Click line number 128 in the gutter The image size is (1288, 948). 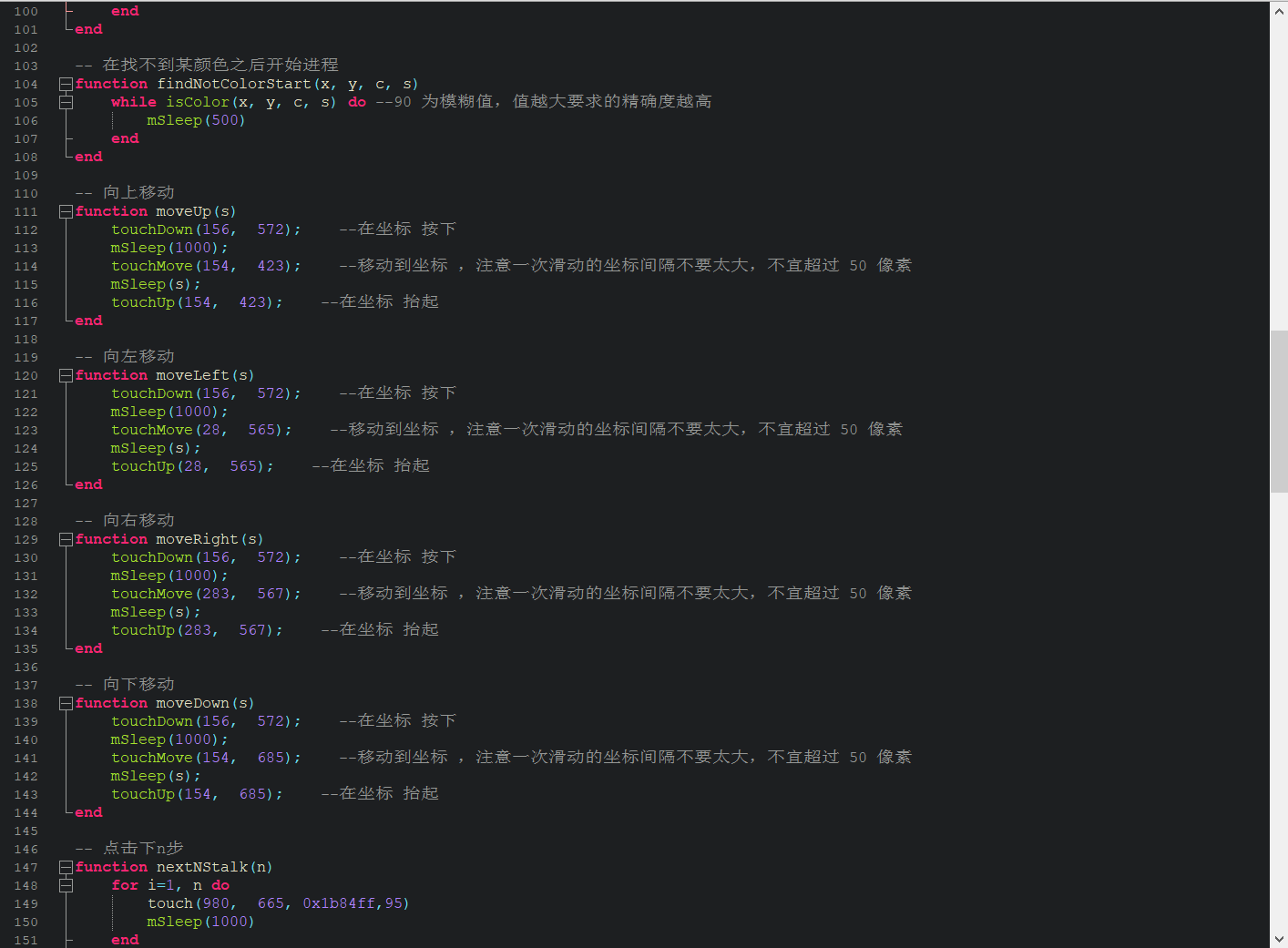[x=26, y=521]
